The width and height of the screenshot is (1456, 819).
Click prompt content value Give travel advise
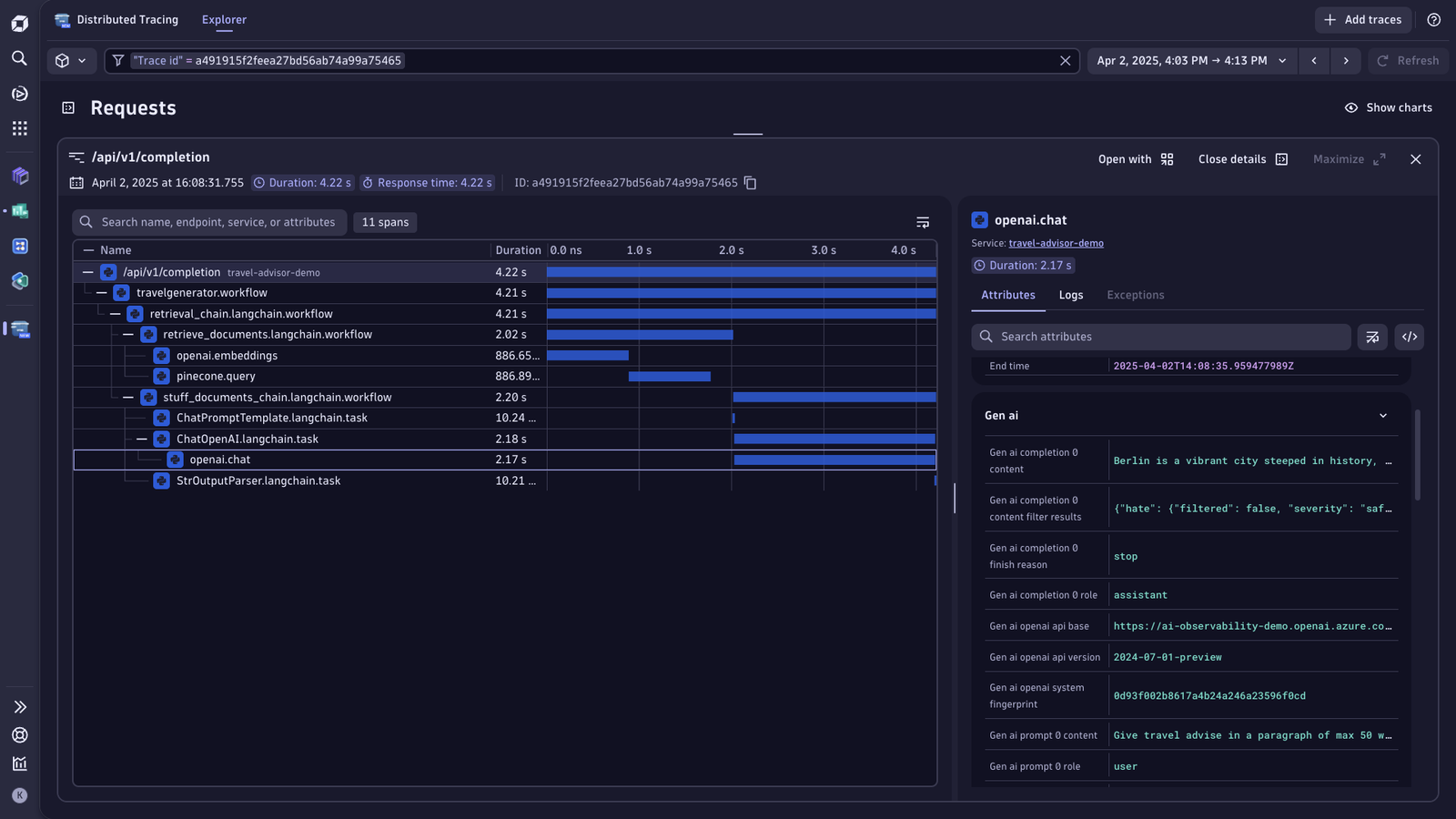pyautogui.click(x=1252, y=735)
